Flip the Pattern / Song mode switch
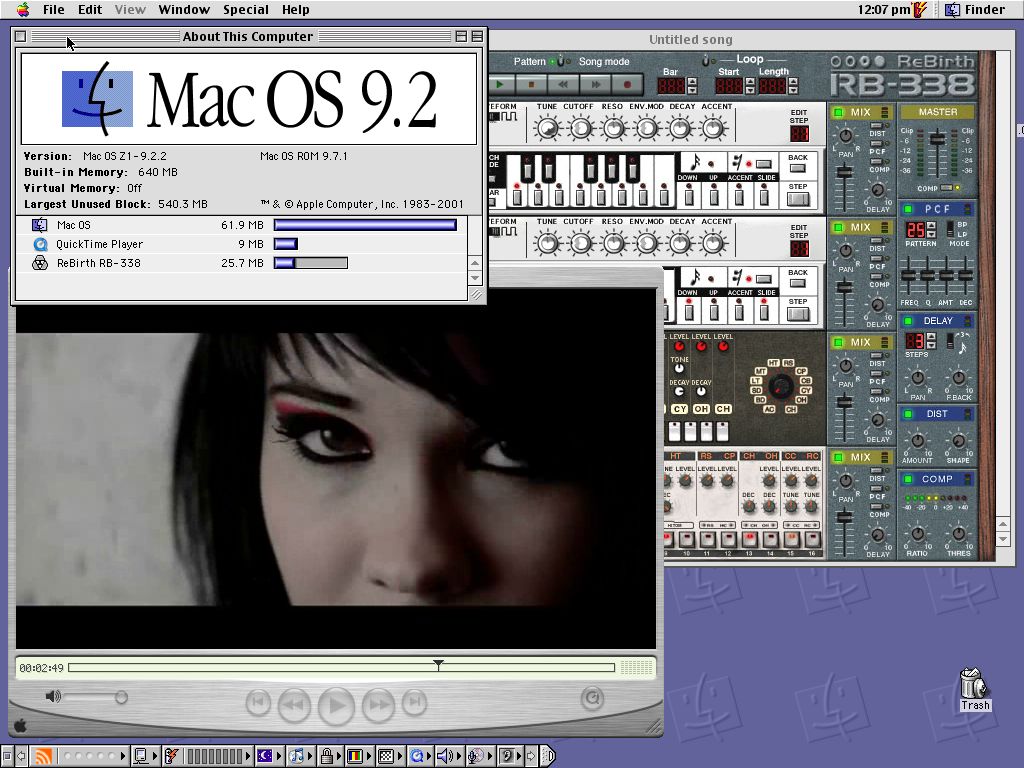Screen dimensions: 1024x768 [x=560, y=61]
